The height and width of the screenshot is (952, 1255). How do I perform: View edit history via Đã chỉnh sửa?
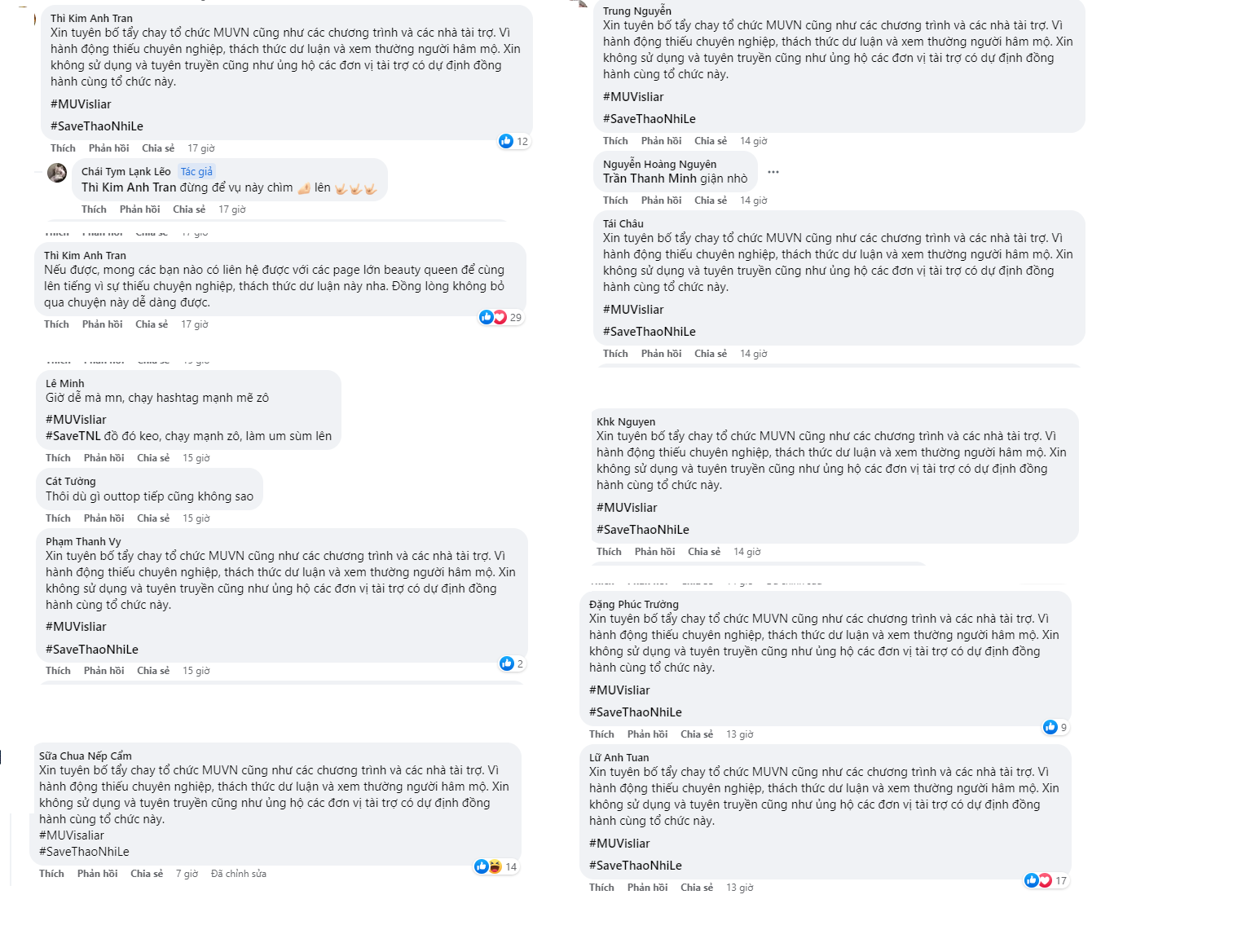pyautogui.click(x=238, y=874)
